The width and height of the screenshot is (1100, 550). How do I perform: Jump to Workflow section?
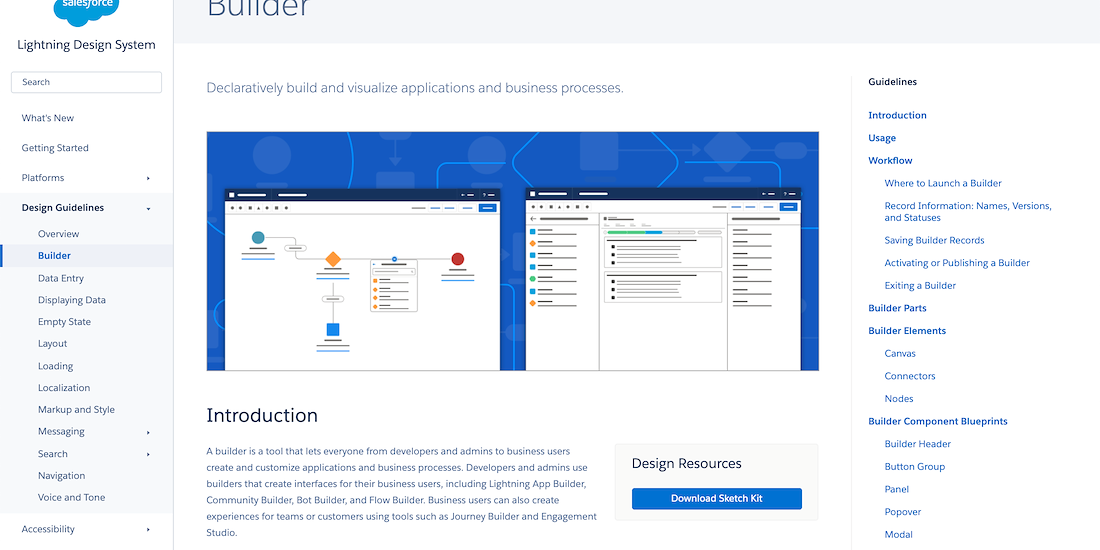(x=890, y=161)
